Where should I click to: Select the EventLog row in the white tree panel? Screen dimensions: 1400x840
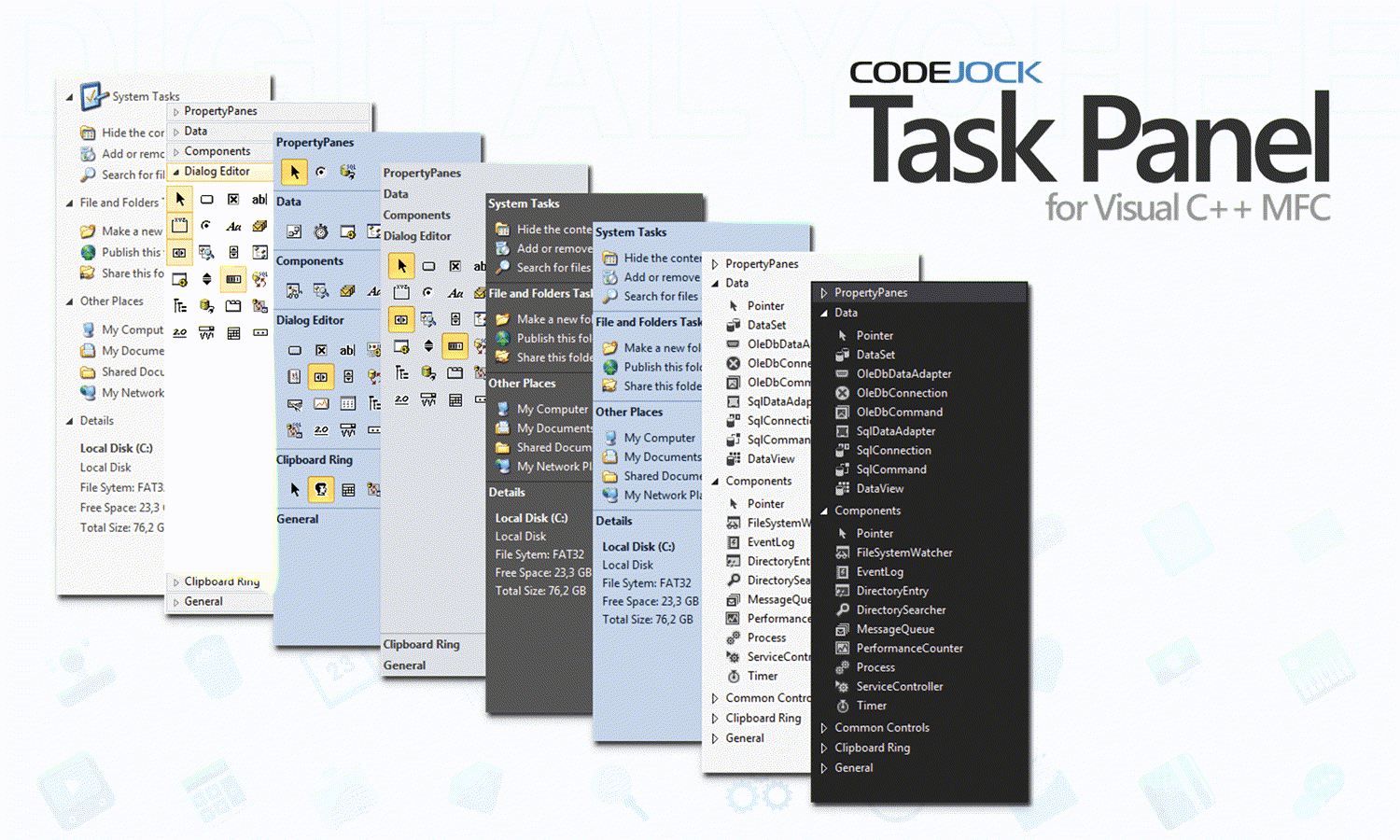click(761, 542)
